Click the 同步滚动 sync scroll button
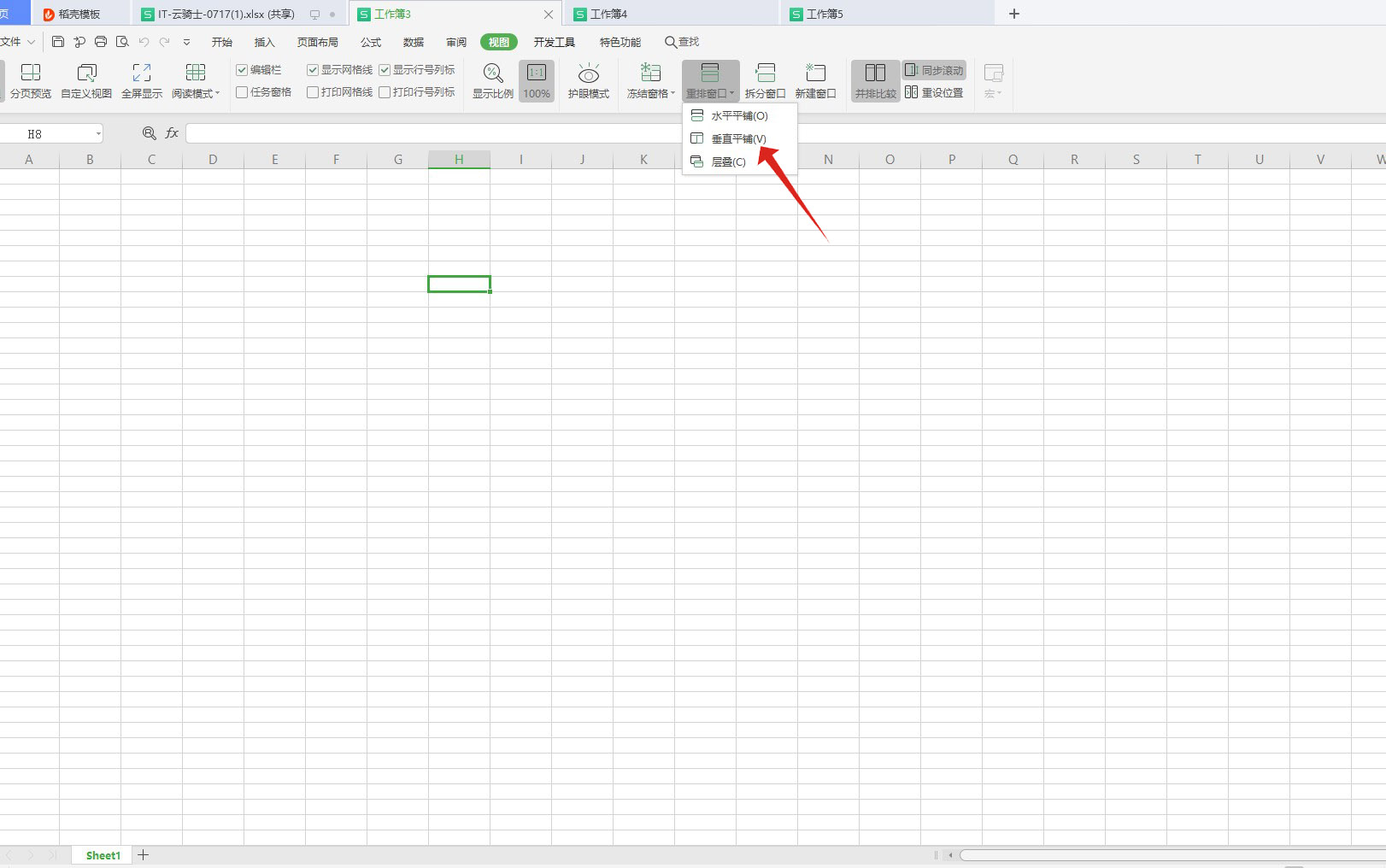The height and width of the screenshot is (868, 1386). pyautogui.click(x=934, y=70)
